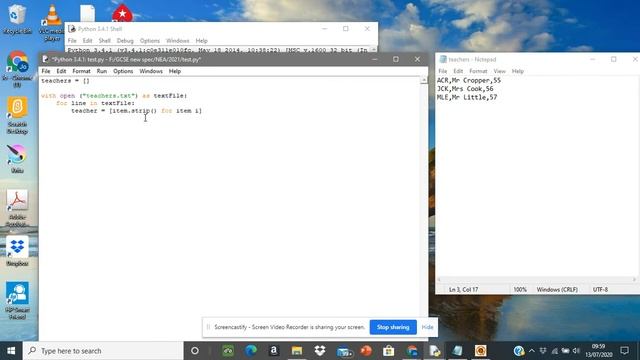Show hidden system tray icons
This screenshot has height=360, width=640.
(531, 351)
